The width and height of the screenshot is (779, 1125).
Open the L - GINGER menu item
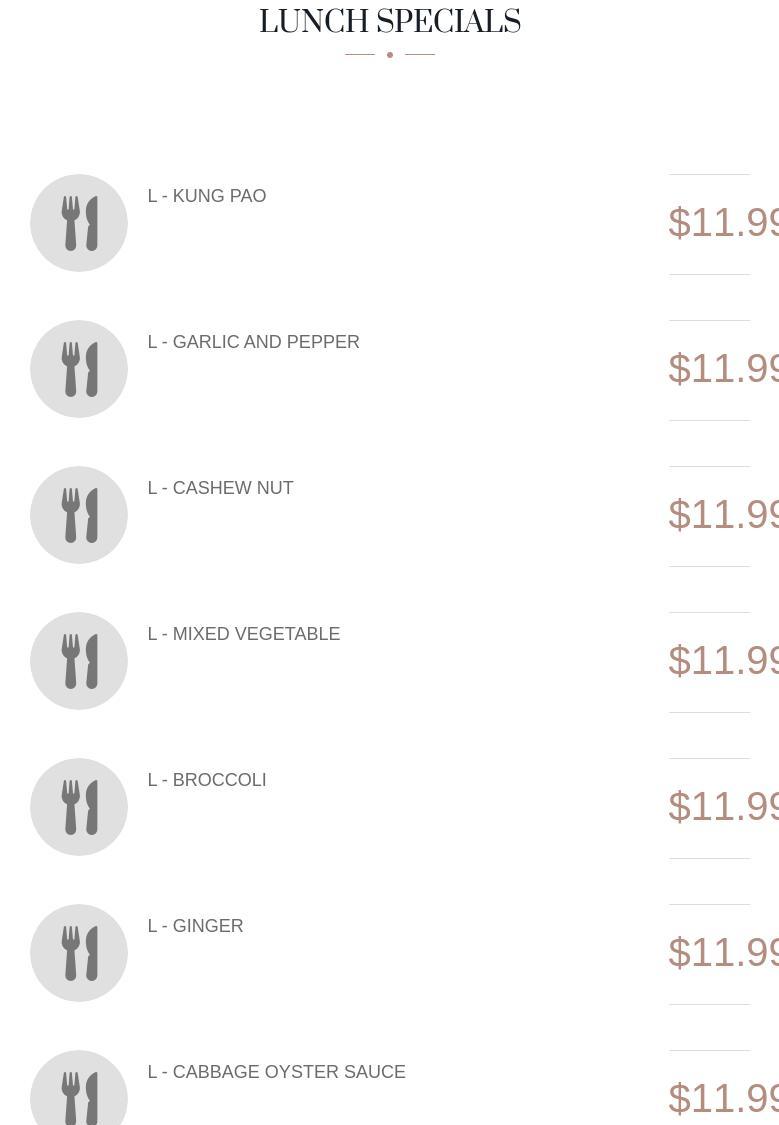[195, 926]
